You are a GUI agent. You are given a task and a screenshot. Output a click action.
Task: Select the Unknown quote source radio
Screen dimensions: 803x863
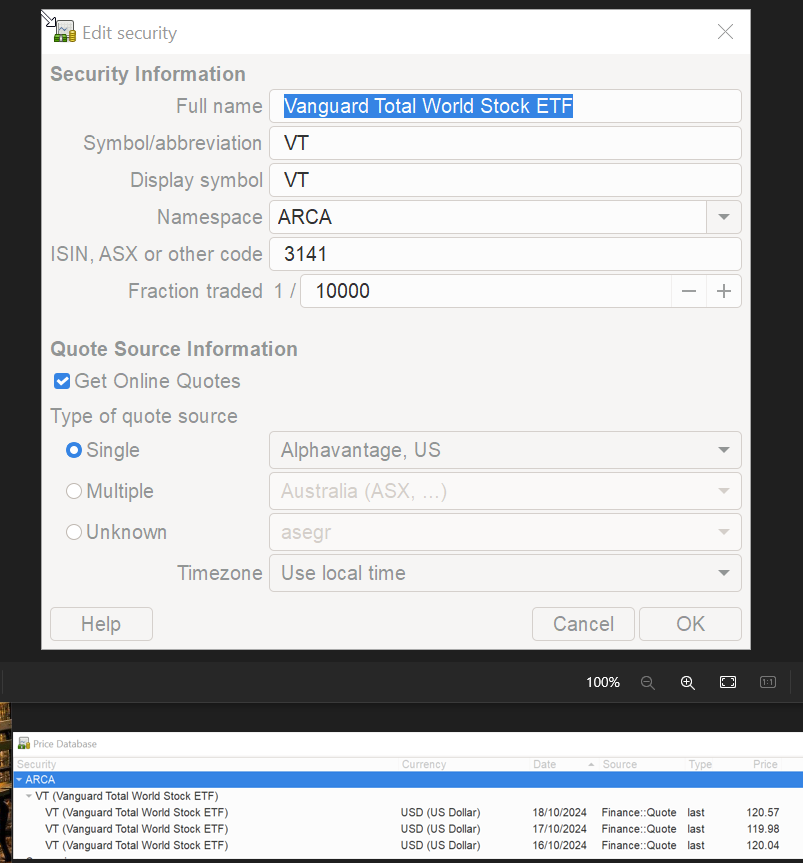[x=74, y=532]
